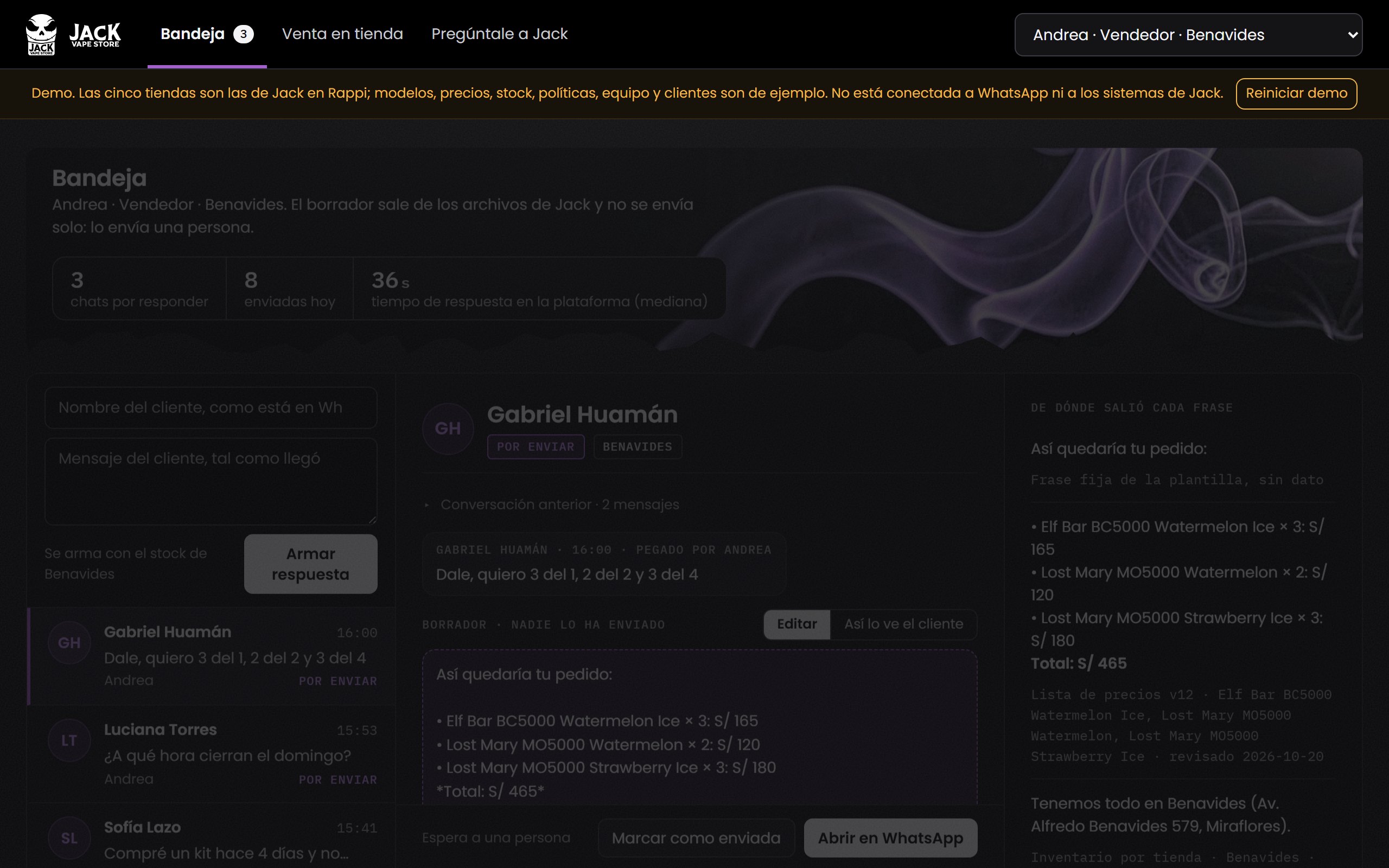Click message 'Dale, quiero 3 del 1' bubble
This screenshot has width=1389, height=868.
point(604,564)
